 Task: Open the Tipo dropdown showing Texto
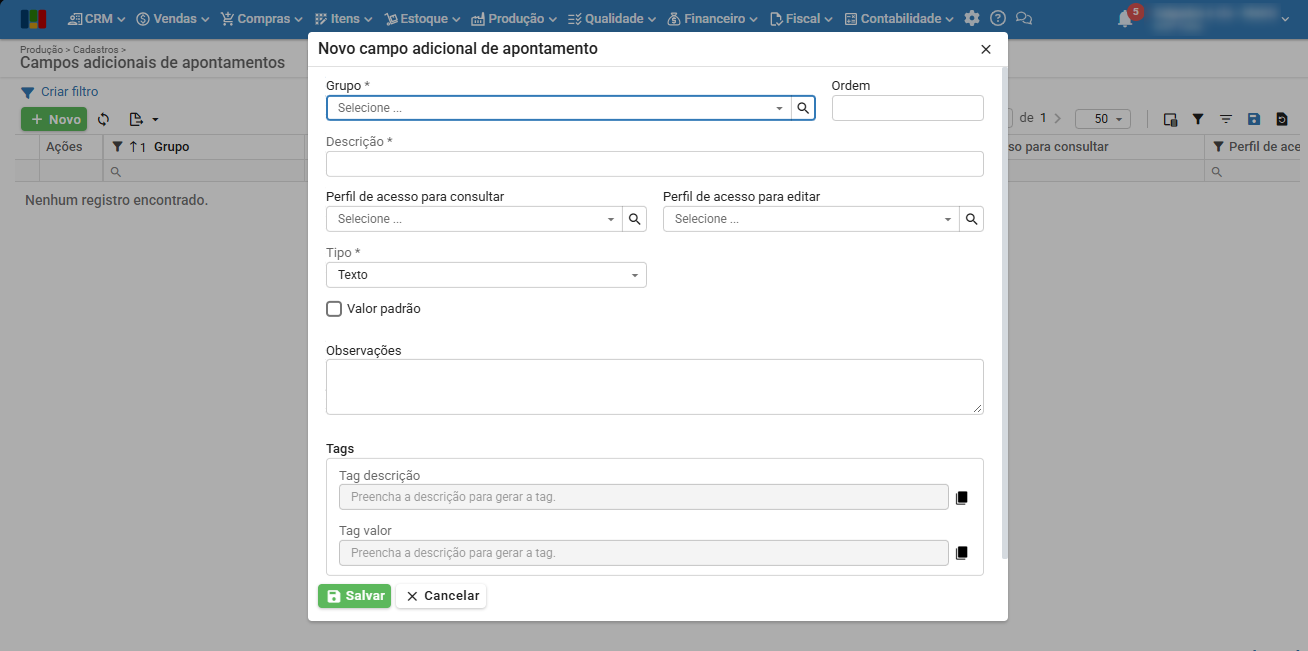486,275
